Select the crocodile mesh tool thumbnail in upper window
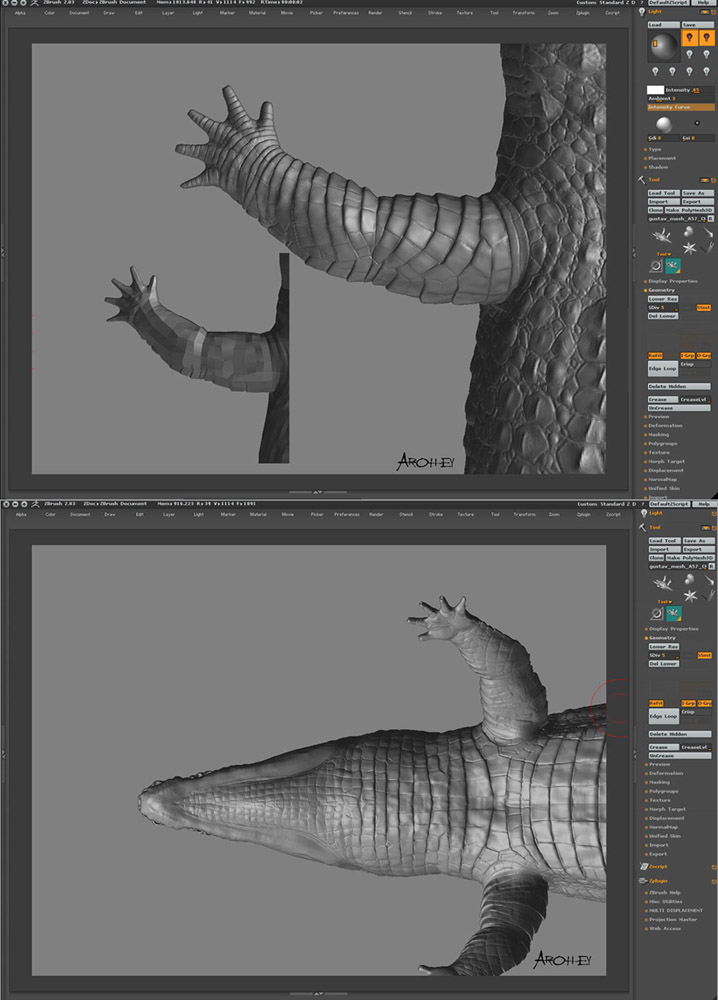This screenshot has height=1000, width=718. 662,235
